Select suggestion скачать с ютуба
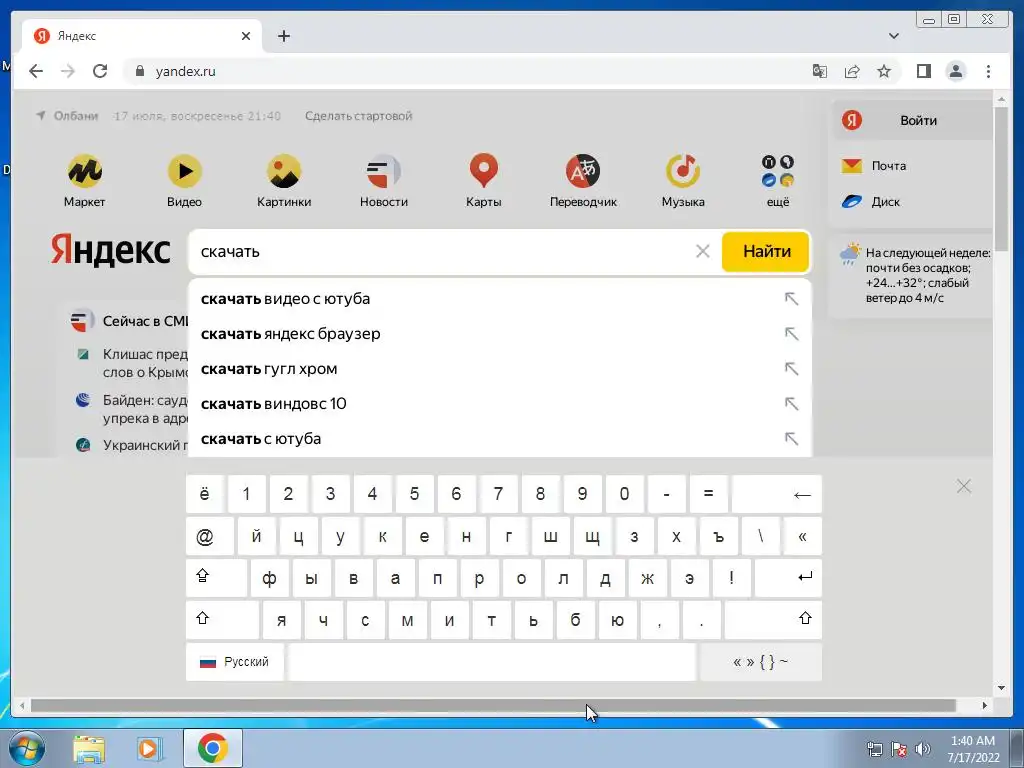The image size is (1024, 768). click(x=500, y=439)
